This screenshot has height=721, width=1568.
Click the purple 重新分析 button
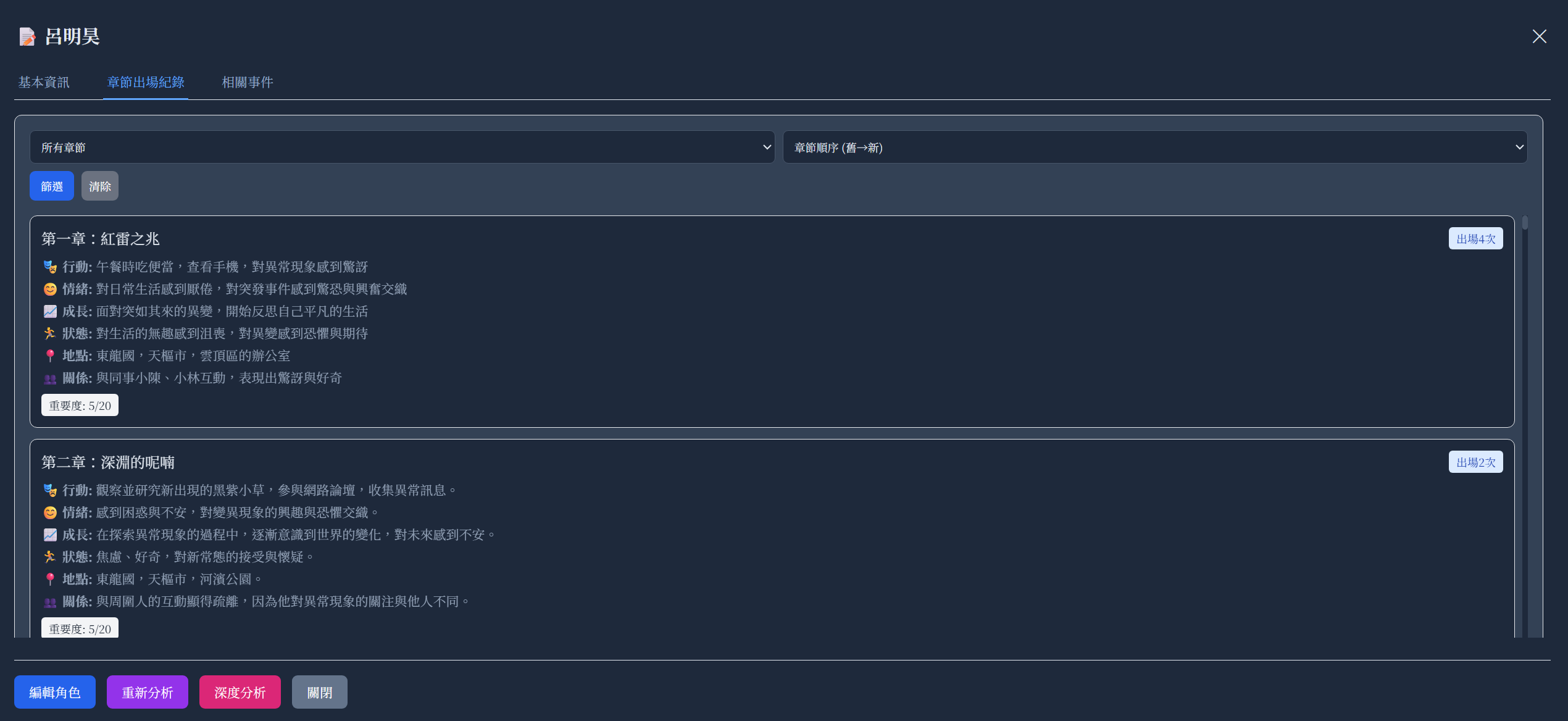click(148, 692)
